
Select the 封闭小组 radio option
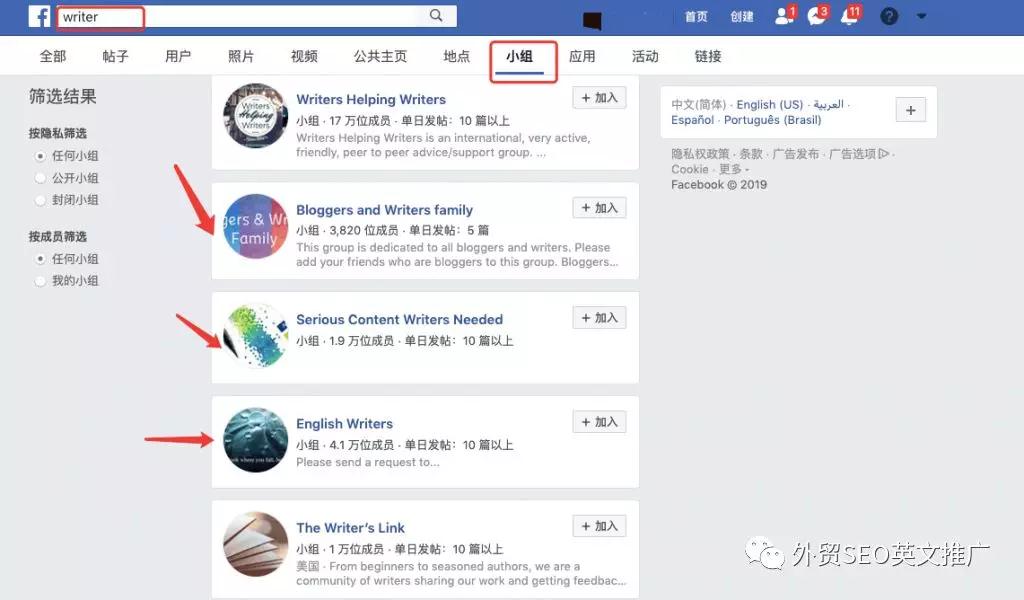coord(40,200)
